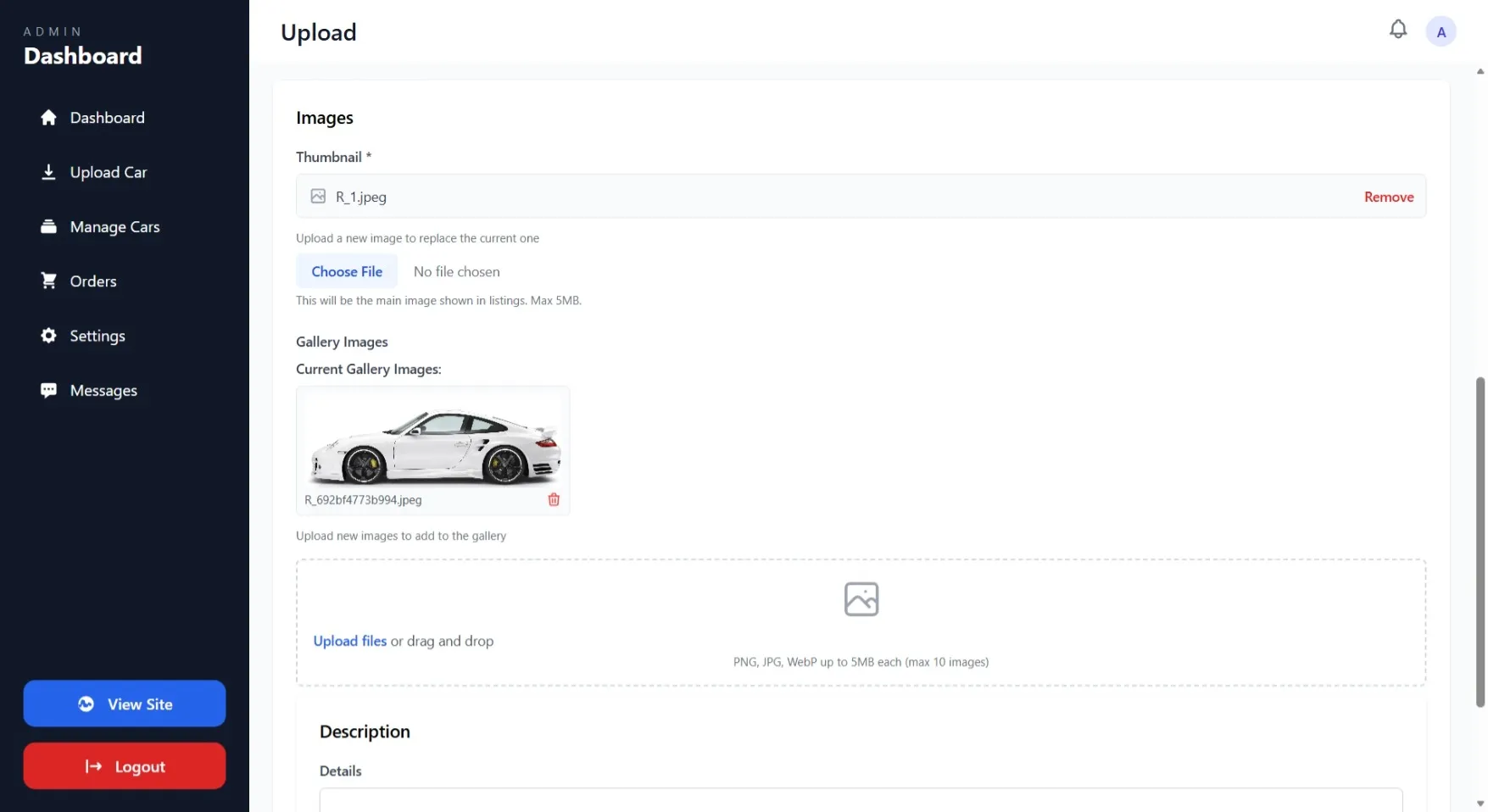Click the Settings gear icon
Viewport: 1488px width, 812px height.
pos(49,336)
